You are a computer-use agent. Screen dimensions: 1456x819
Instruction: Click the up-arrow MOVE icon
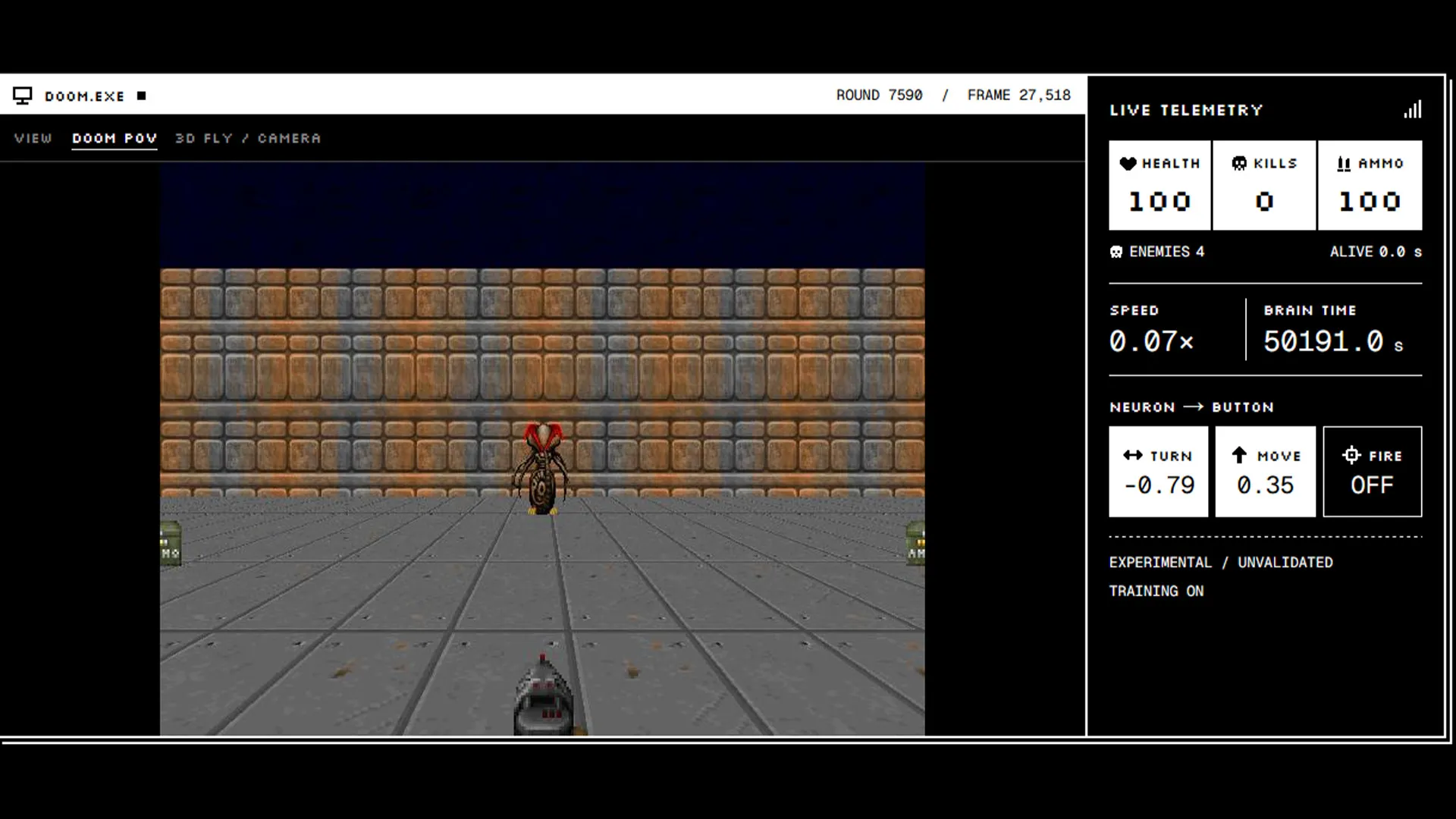(1239, 455)
